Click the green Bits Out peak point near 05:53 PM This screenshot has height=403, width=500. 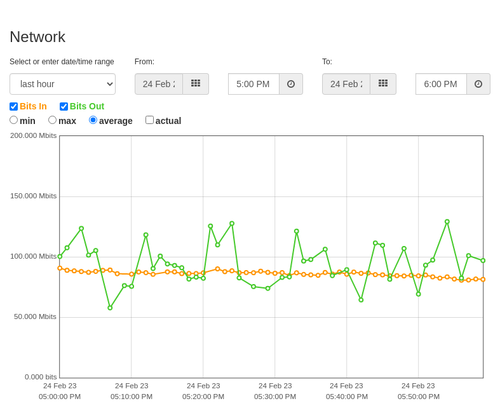(447, 222)
